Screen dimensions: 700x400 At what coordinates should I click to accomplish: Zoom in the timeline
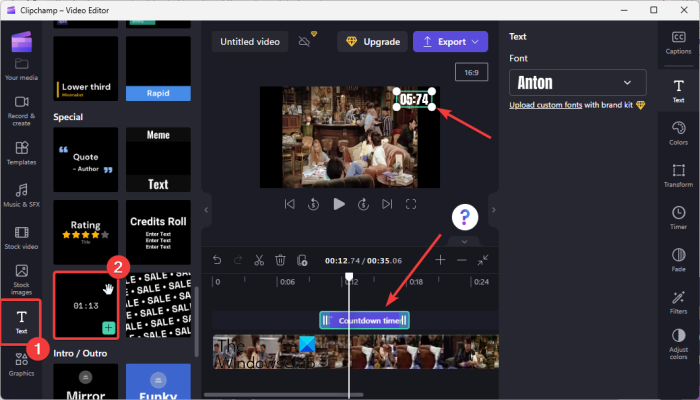[x=440, y=260]
